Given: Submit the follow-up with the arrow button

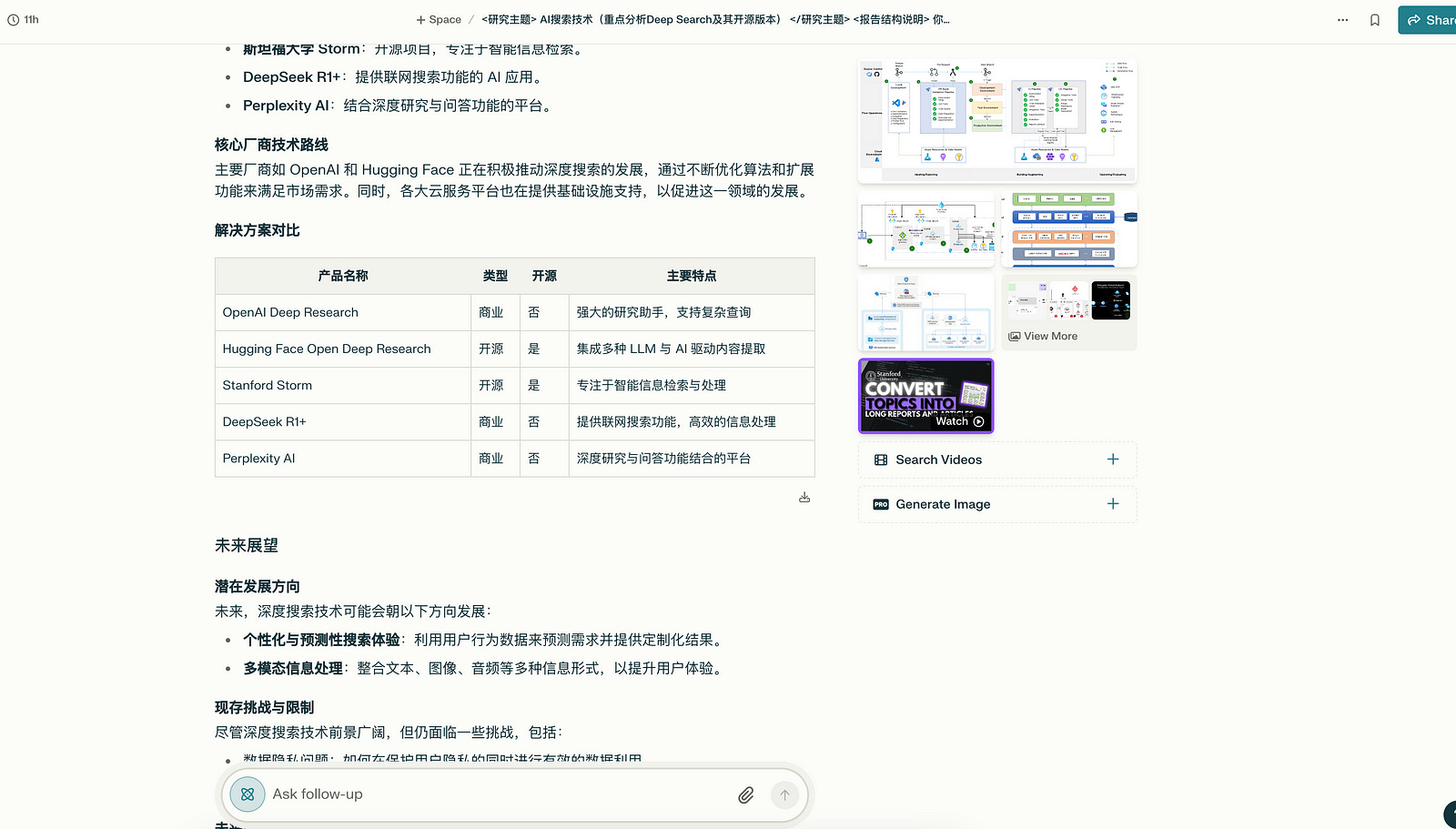Looking at the screenshot, I should pyautogui.click(x=784, y=795).
